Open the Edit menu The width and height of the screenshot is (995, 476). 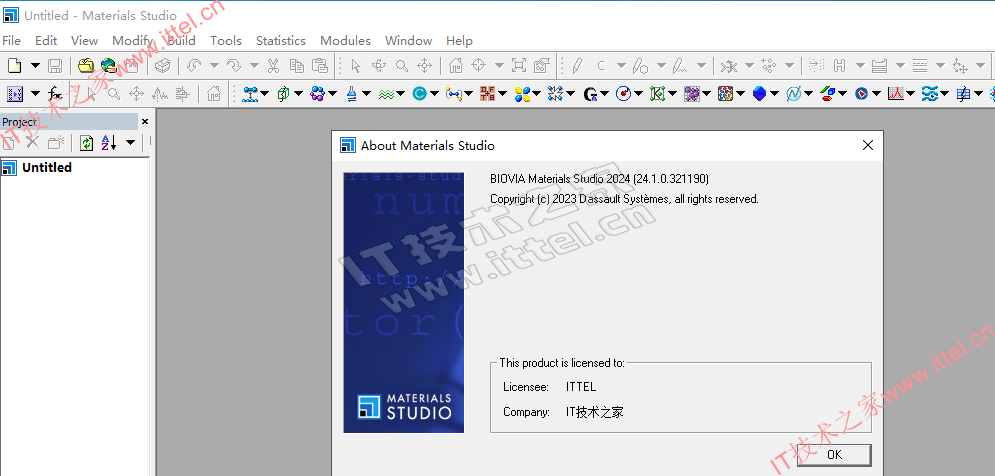click(x=46, y=41)
